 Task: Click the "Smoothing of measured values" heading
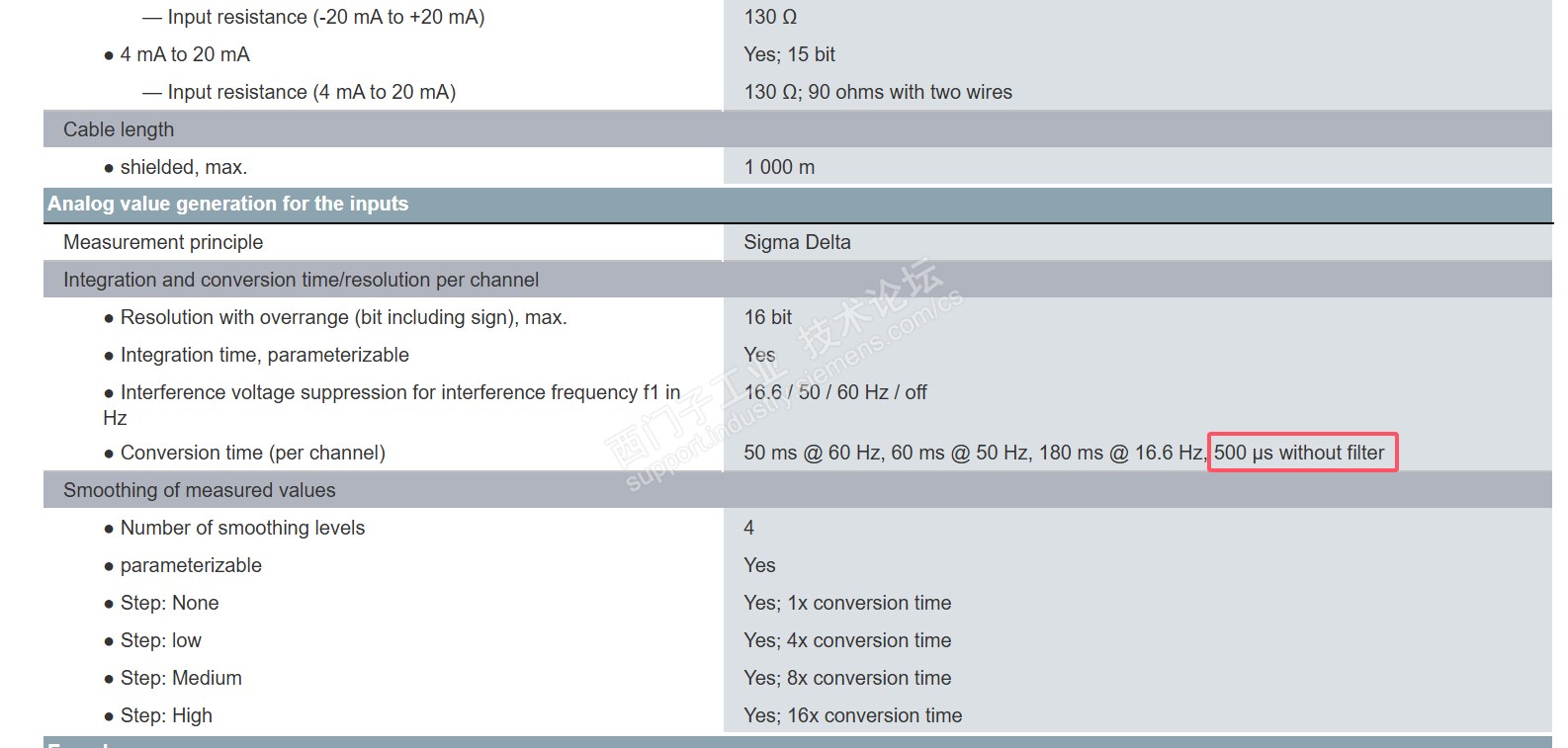[x=200, y=490]
